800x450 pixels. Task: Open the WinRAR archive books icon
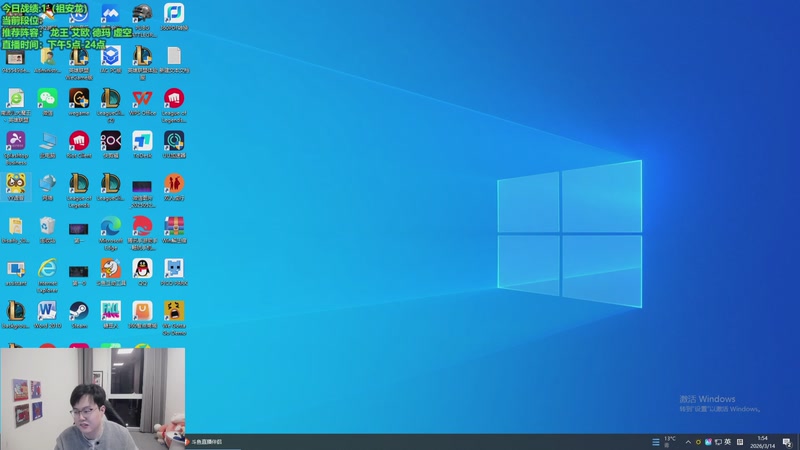pos(174,226)
